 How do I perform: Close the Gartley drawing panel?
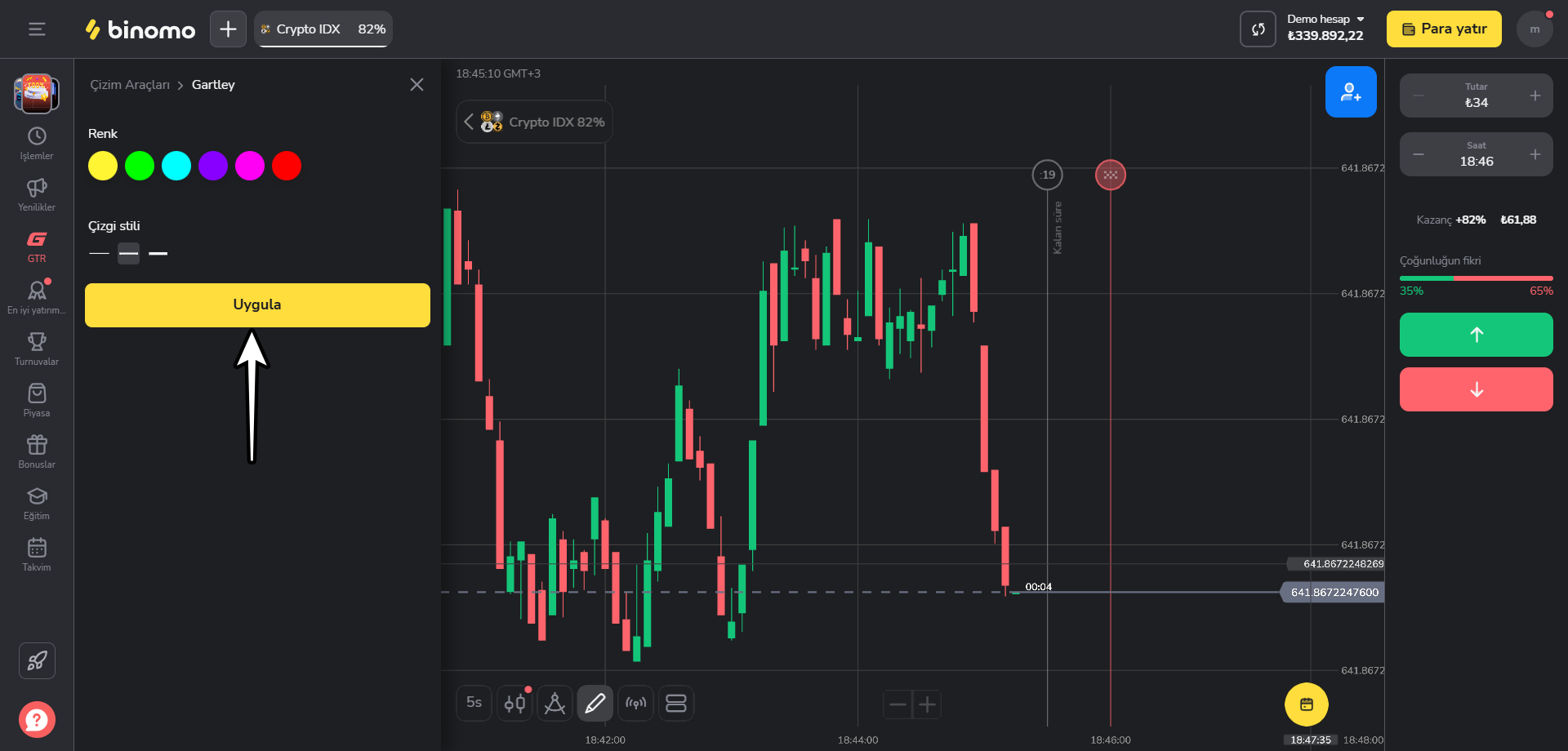click(x=416, y=85)
